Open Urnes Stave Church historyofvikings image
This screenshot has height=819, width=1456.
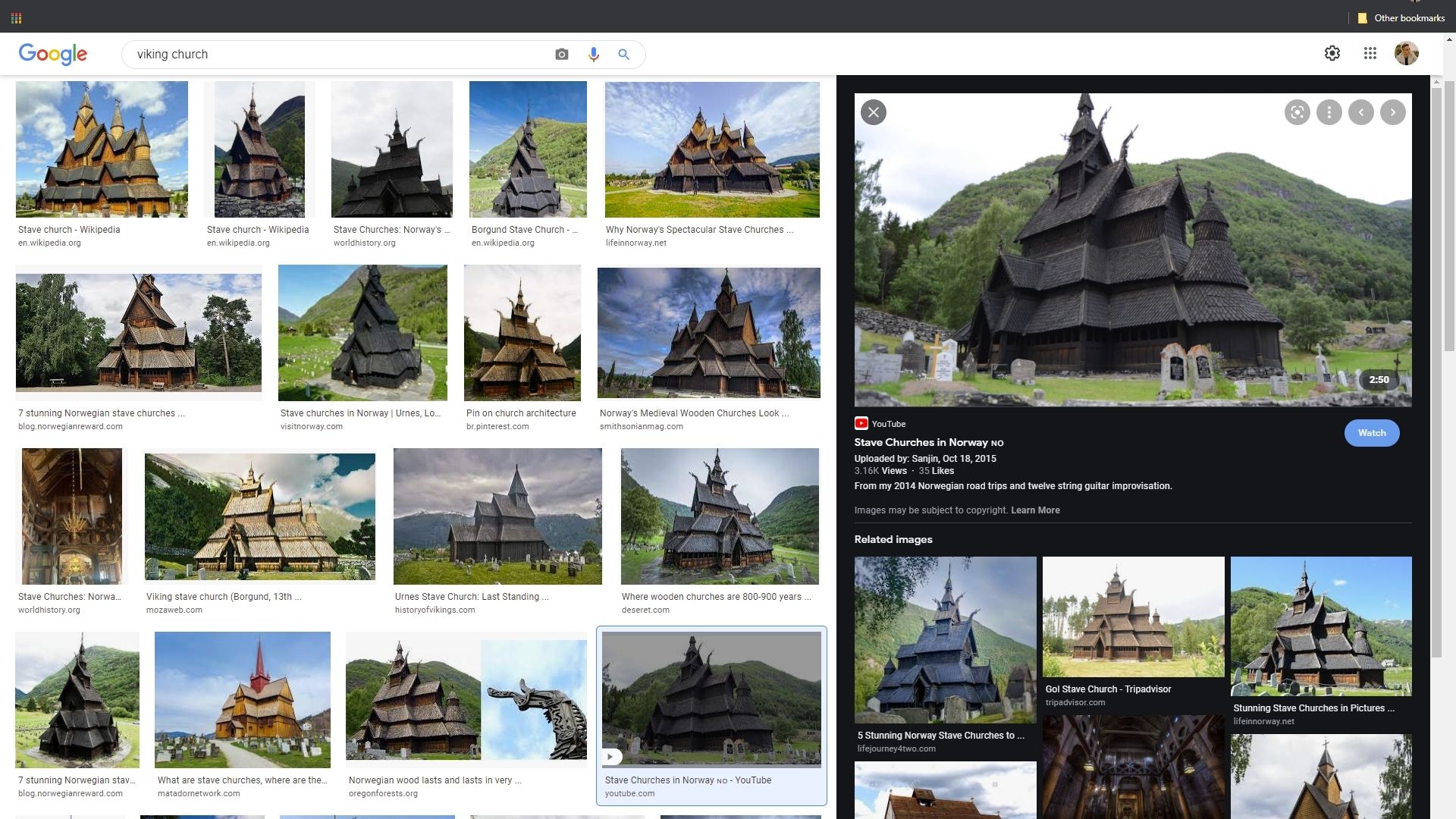tap(497, 516)
